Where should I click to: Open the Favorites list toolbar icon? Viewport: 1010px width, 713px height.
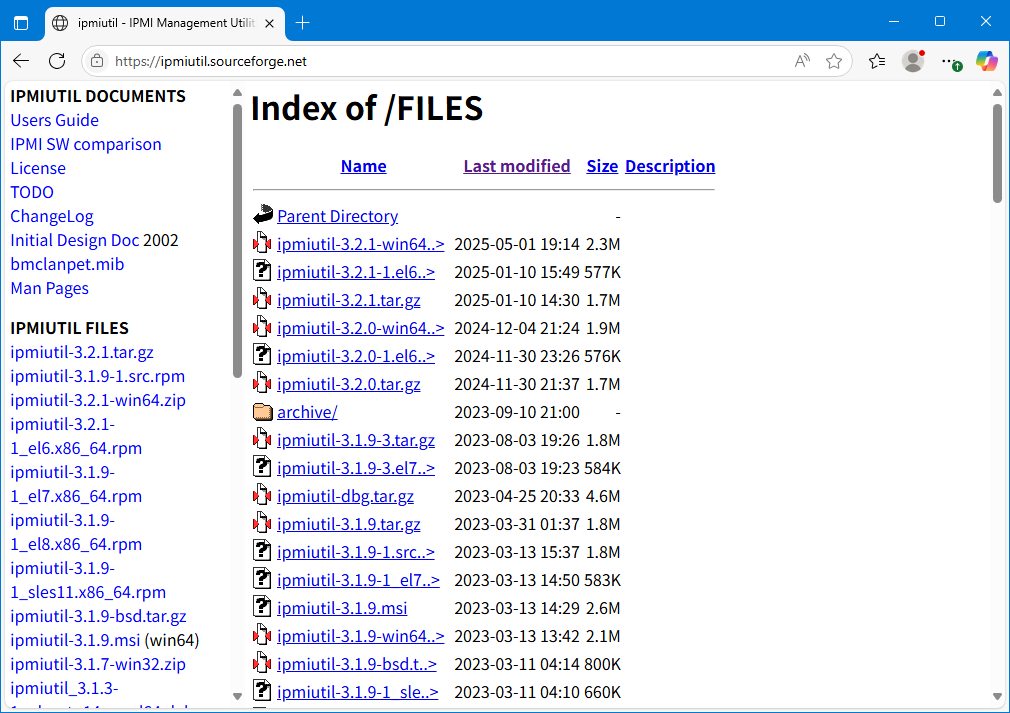point(877,61)
